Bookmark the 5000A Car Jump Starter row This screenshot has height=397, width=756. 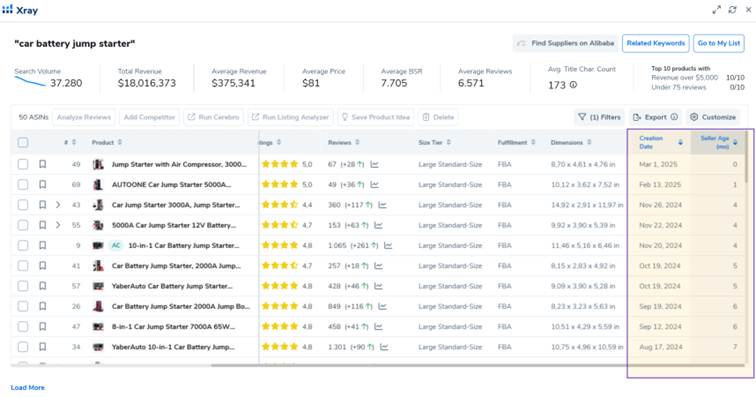click(x=42, y=225)
